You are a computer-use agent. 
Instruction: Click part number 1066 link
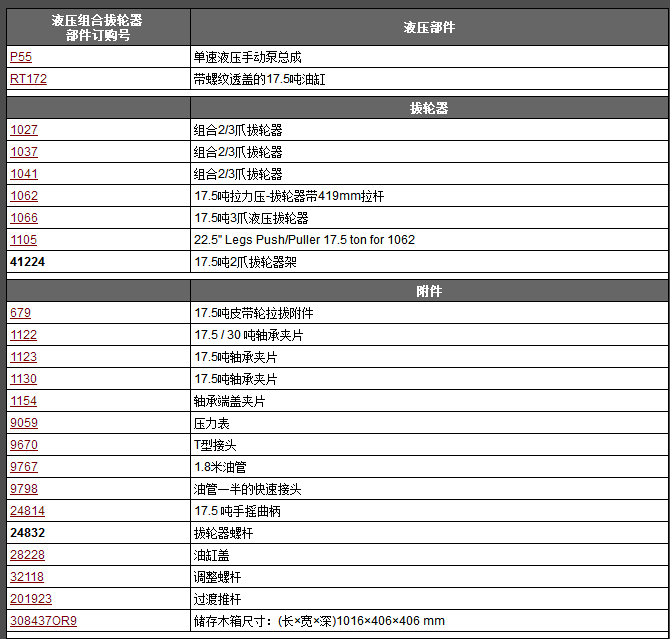click(24, 218)
